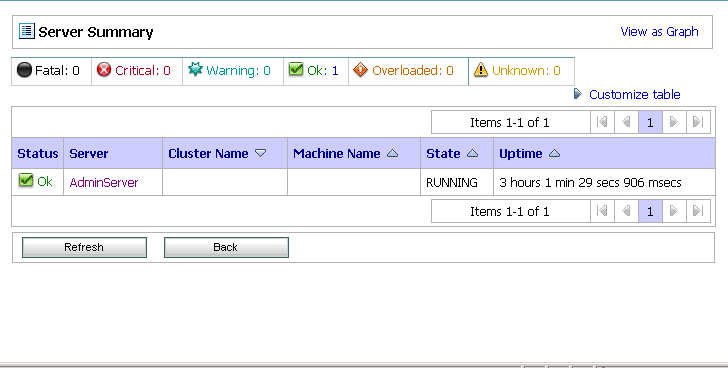728x368 pixels.
Task: Go to next page in bottom pager
Action: click(674, 211)
